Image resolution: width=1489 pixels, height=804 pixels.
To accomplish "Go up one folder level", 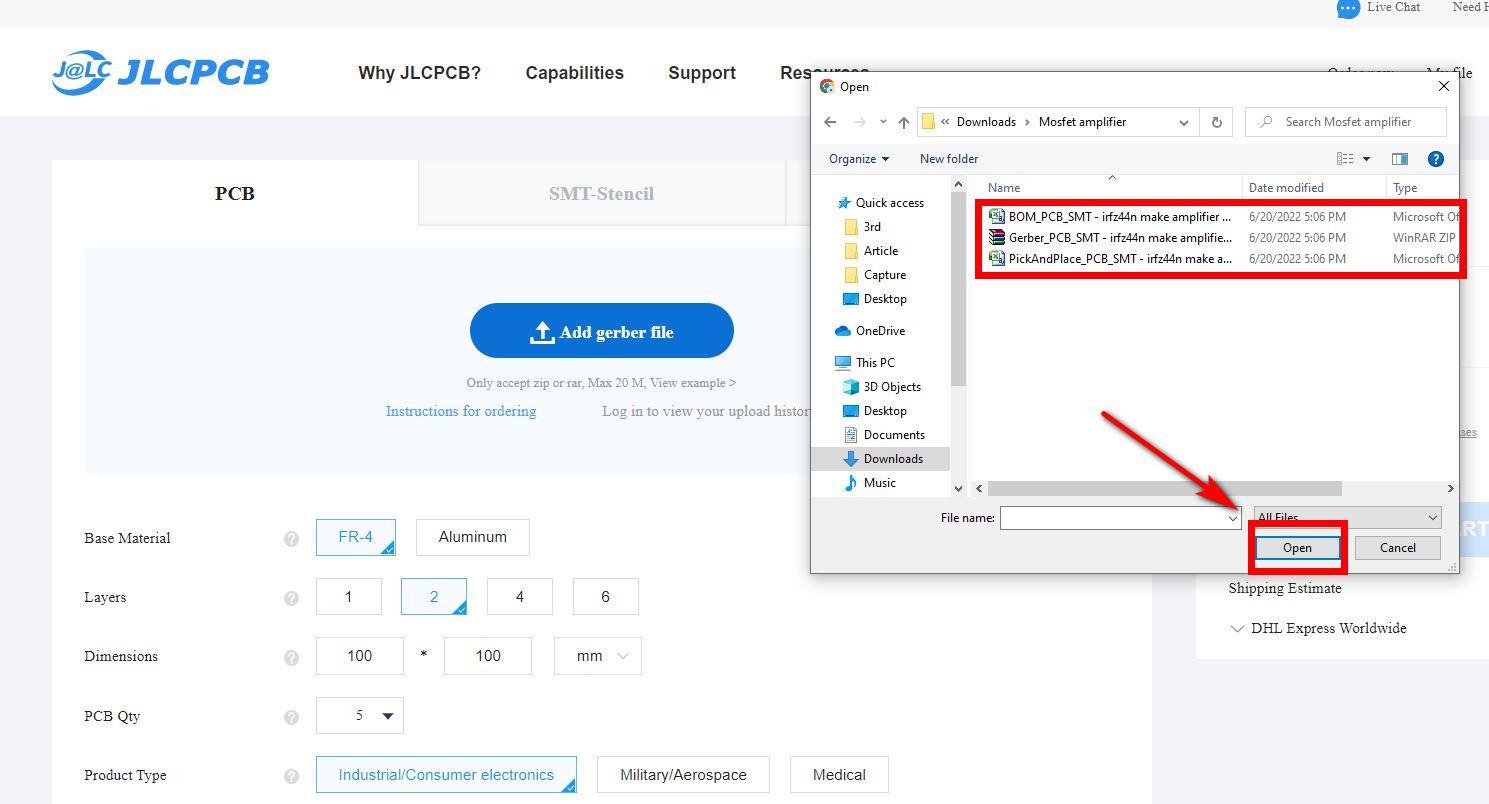I will [x=904, y=122].
